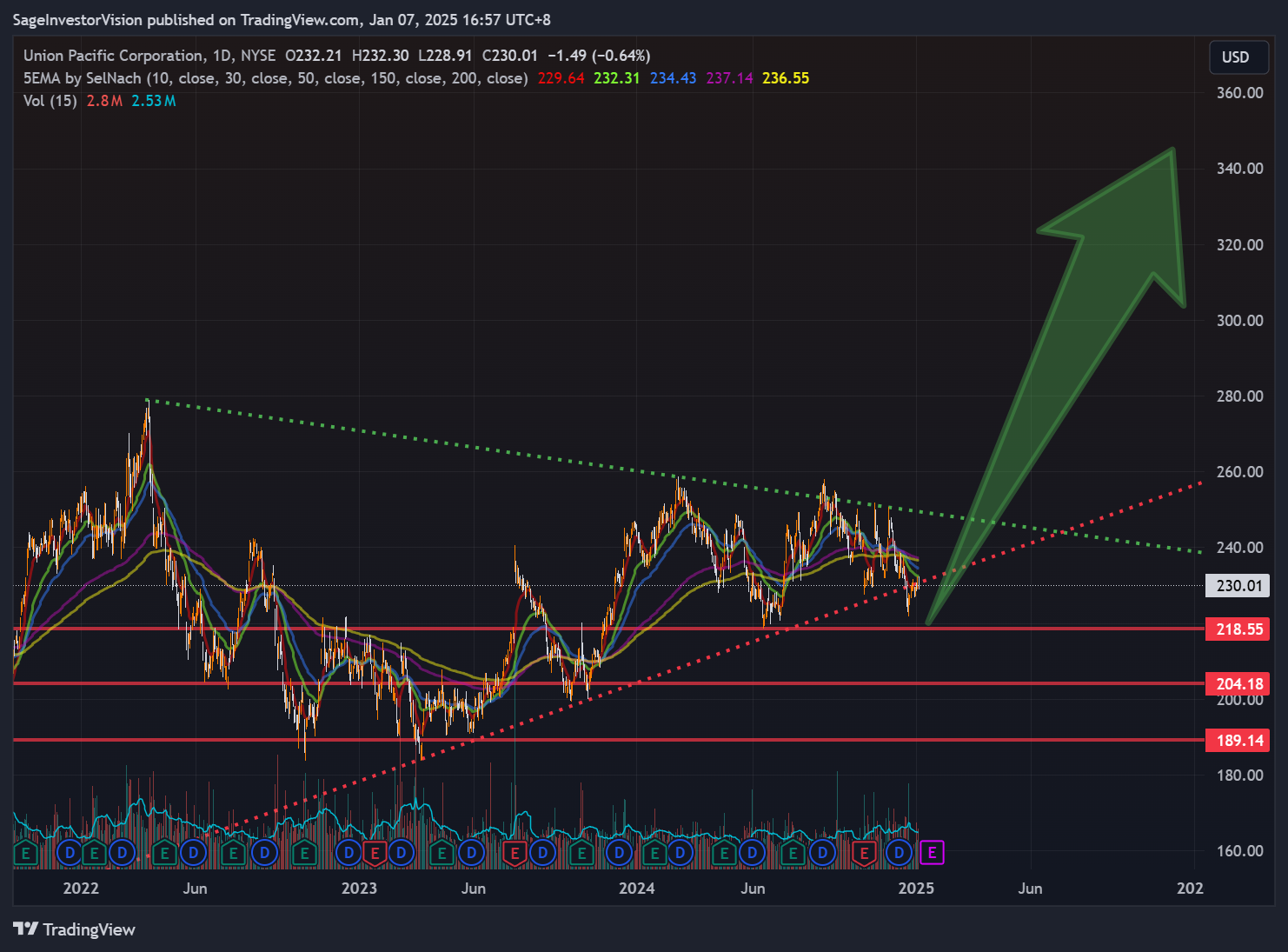Click the 280.00 price axis label
The height and width of the screenshot is (952, 1288).
pos(1239,396)
